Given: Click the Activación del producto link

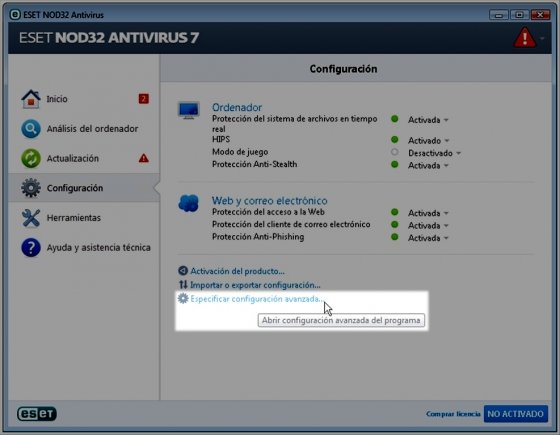Looking at the screenshot, I should point(237,271).
